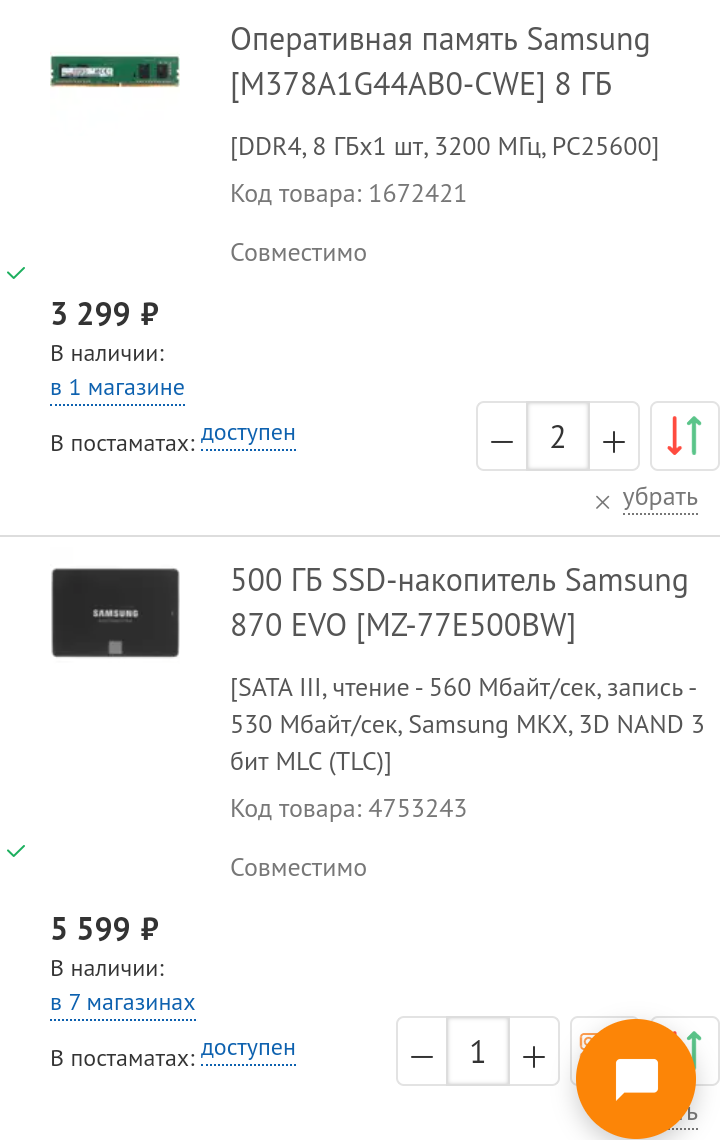The image size is (720, 1140).
Task: Increase Samsung RAM quantity with plus
Action: tap(613, 437)
